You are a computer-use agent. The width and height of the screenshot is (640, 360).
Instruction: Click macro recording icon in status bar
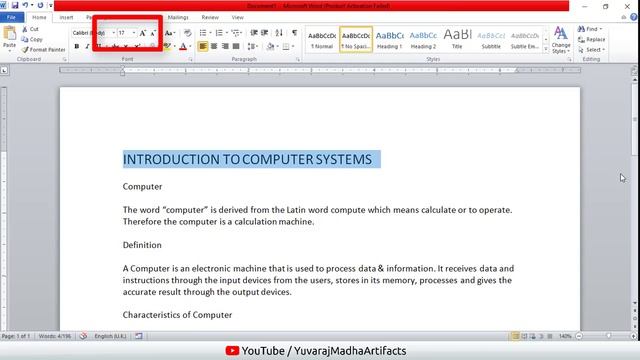(x=139, y=336)
